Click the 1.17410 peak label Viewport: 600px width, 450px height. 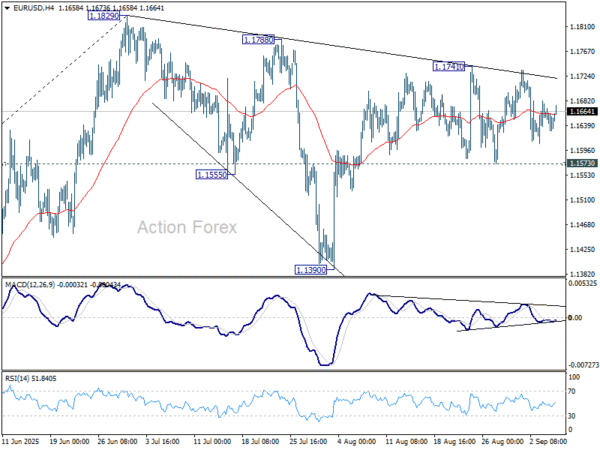448,67
